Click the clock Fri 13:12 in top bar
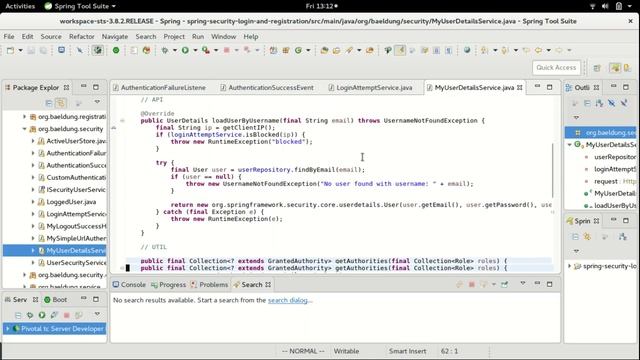The width and height of the screenshot is (640, 360). point(321,6)
